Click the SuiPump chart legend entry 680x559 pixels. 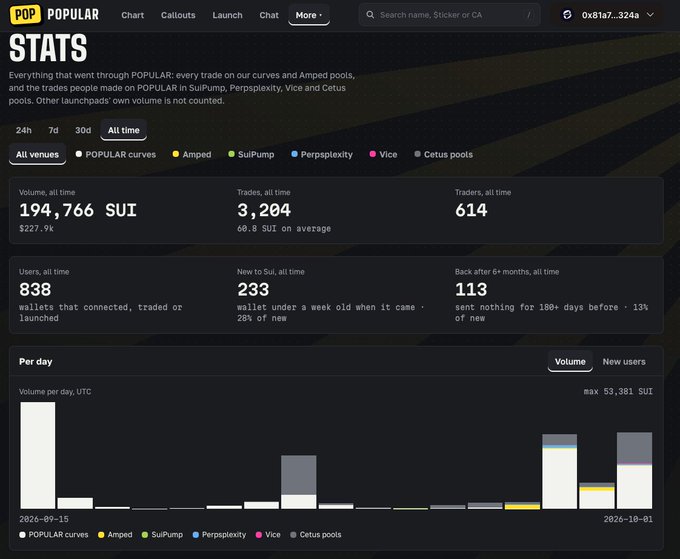[162, 535]
